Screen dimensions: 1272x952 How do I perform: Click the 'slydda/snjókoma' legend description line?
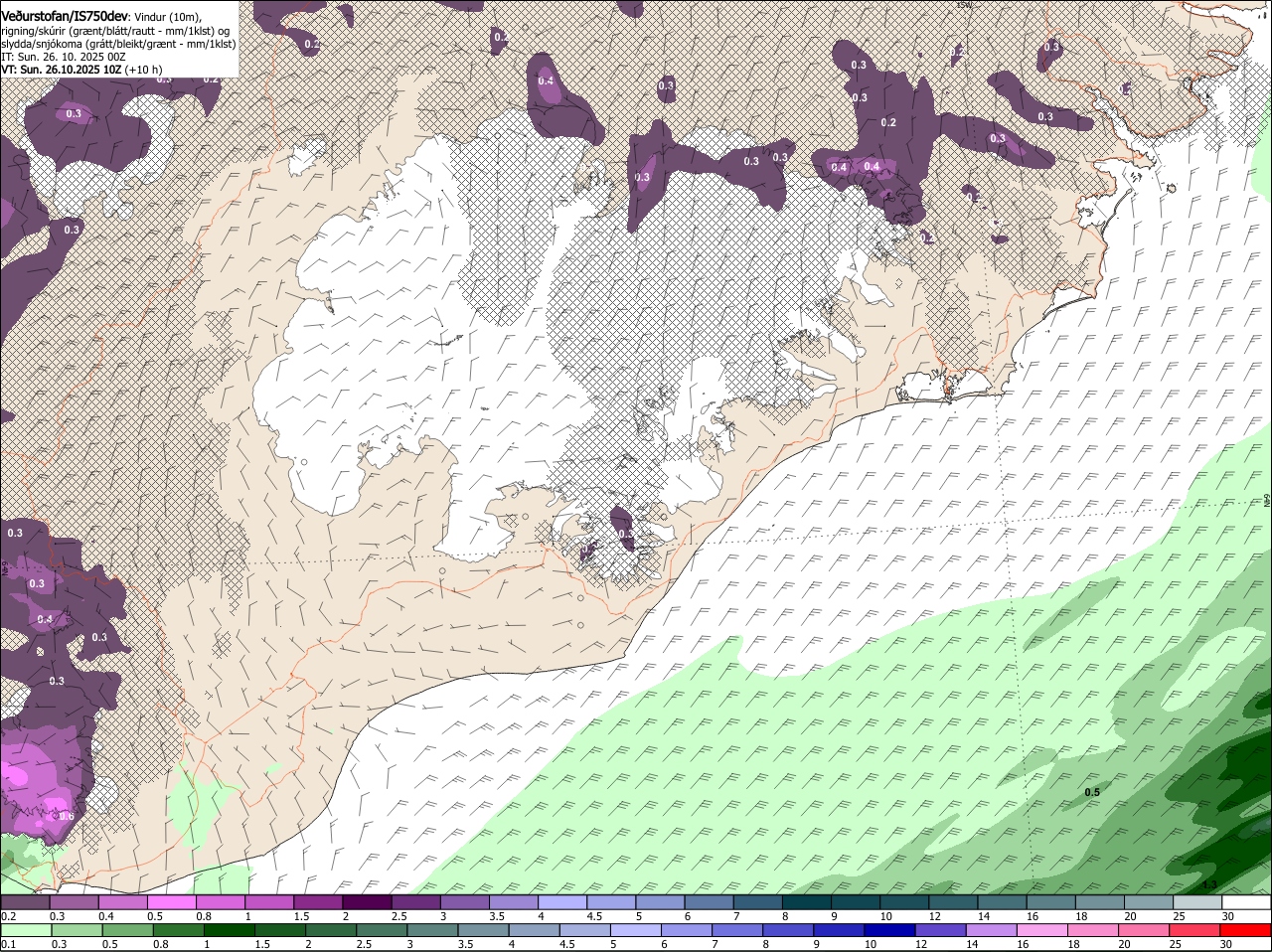(118, 44)
